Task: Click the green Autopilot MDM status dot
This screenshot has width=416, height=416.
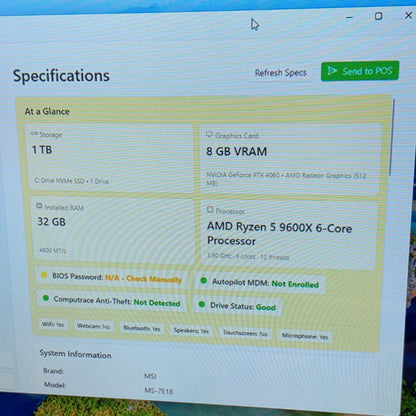Action: pos(203,280)
